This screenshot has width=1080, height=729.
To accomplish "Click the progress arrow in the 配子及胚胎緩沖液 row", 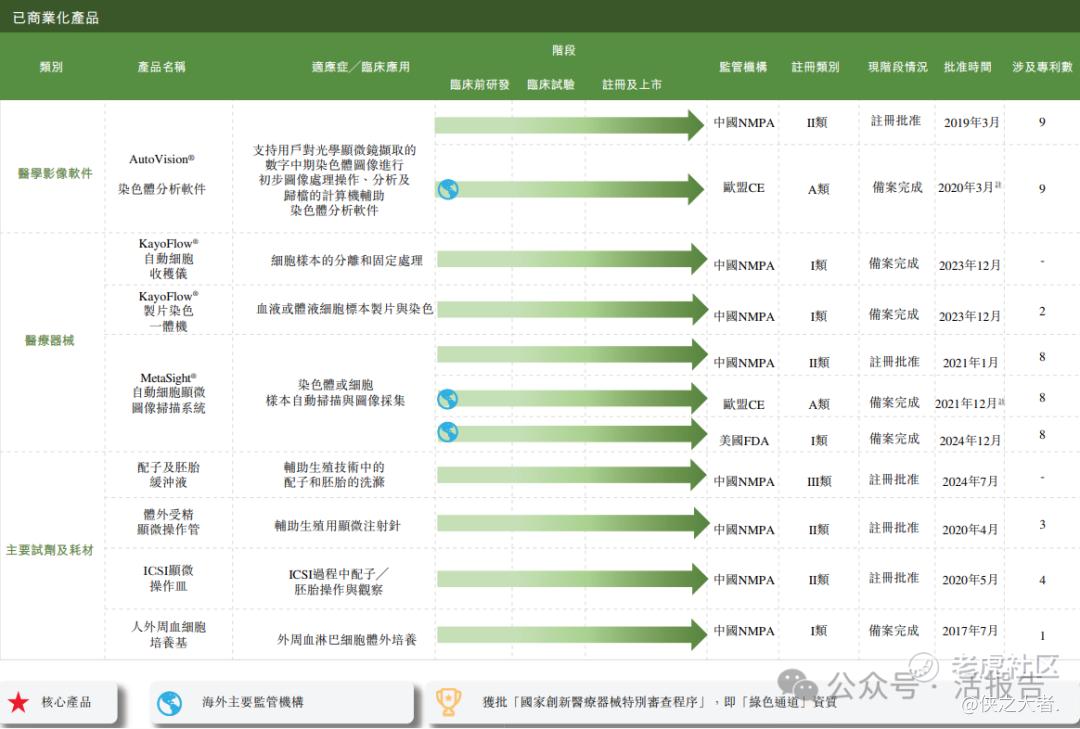I will click(x=572, y=475).
